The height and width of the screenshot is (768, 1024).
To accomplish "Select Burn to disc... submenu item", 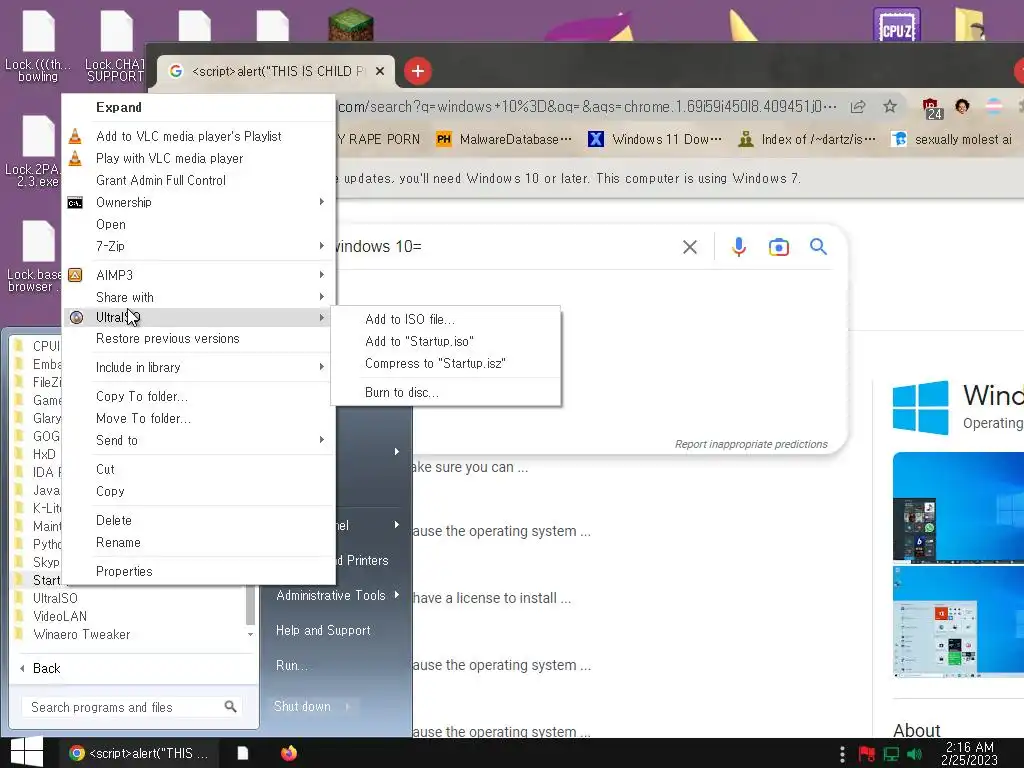I will (x=446, y=392).
